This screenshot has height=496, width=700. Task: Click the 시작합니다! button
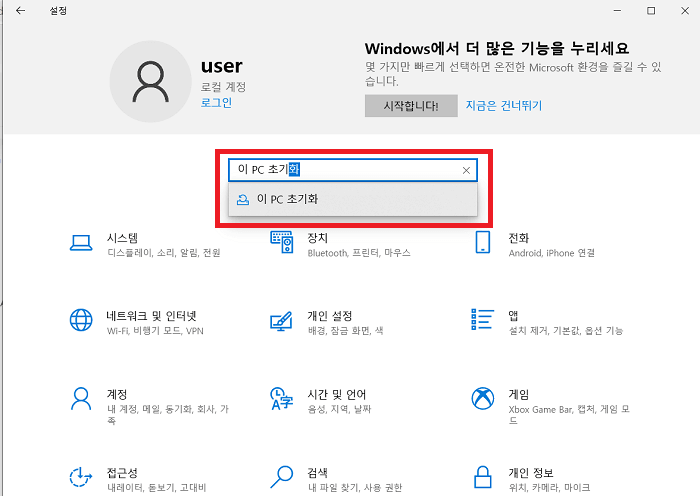point(411,106)
